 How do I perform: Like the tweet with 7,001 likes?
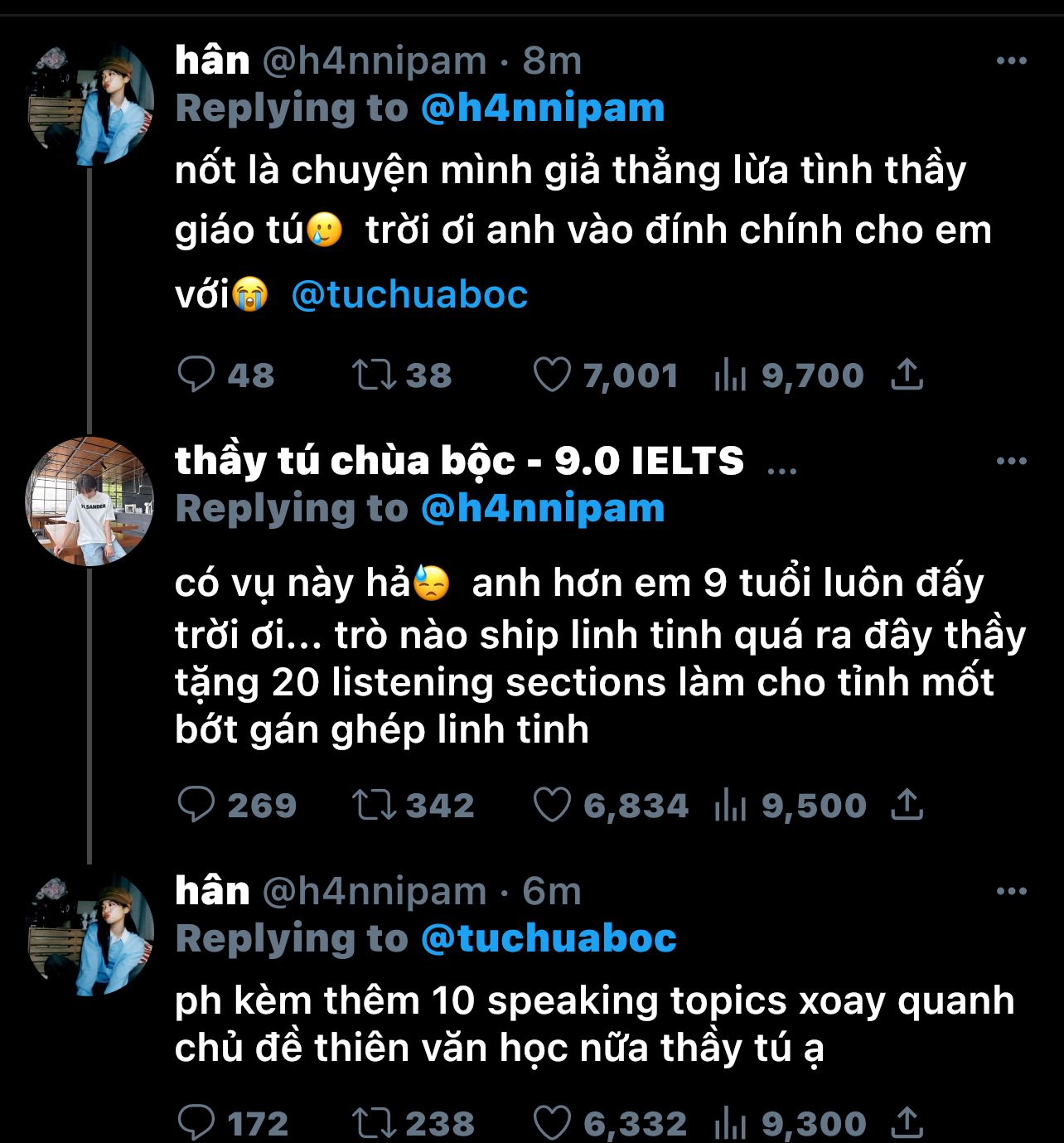tap(552, 375)
